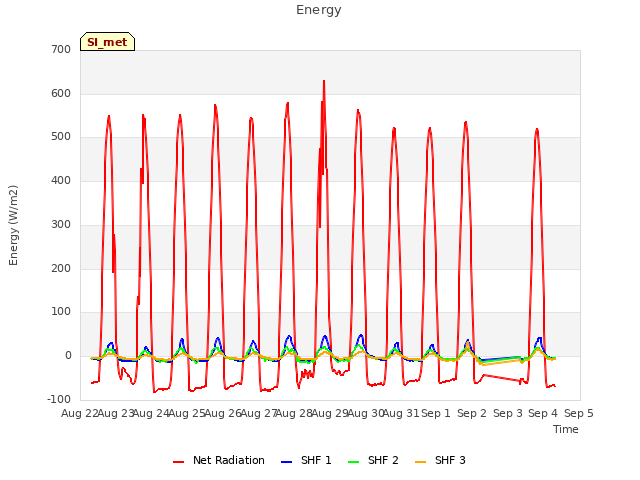Click the red Net Radiation legend swatch
The width and height of the screenshot is (640, 480).
click(178, 462)
